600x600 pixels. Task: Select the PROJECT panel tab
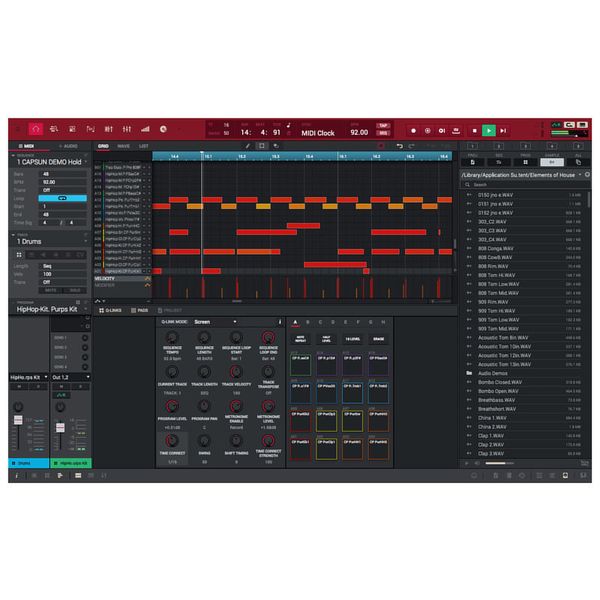pos(170,310)
